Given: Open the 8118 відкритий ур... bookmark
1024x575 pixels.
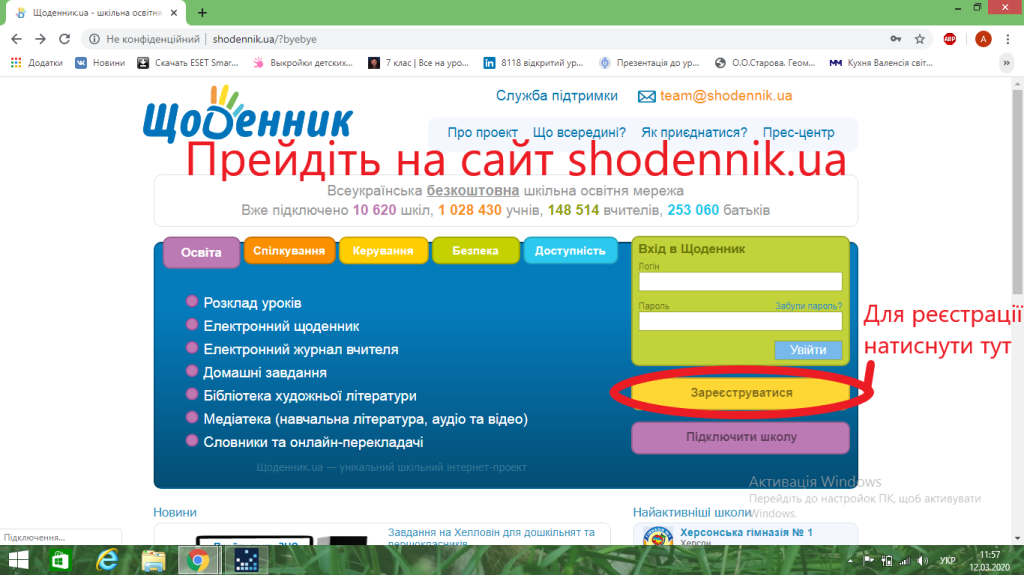Looking at the screenshot, I should (x=534, y=63).
